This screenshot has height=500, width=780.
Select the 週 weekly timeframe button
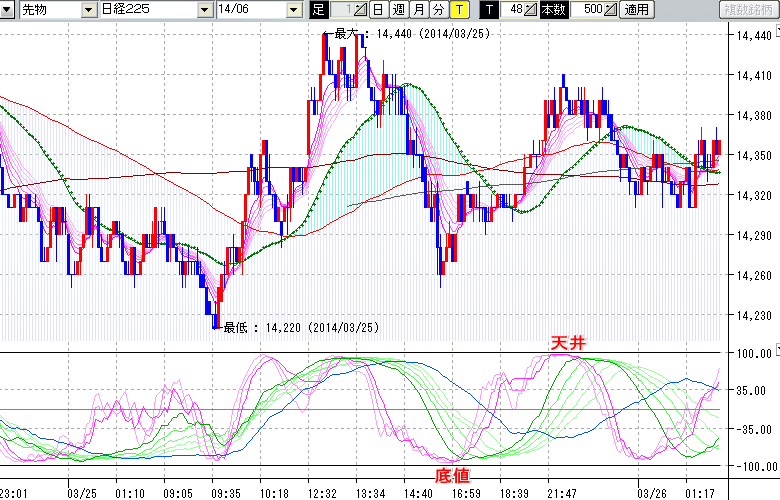[x=398, y=10]
